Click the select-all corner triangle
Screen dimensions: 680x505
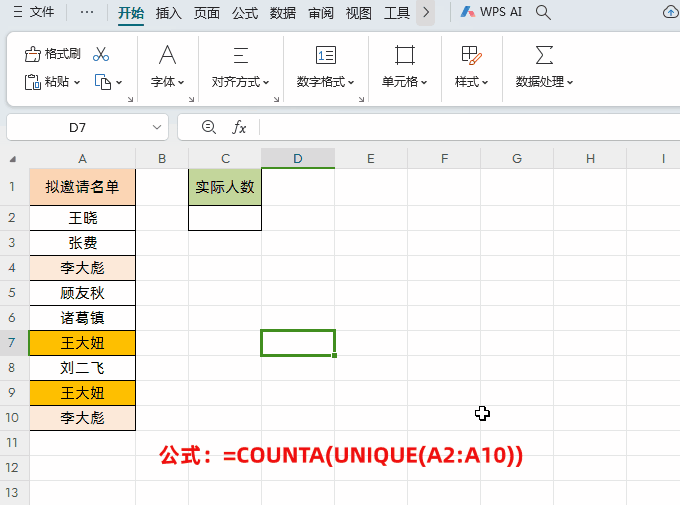(x=13, y=159)
